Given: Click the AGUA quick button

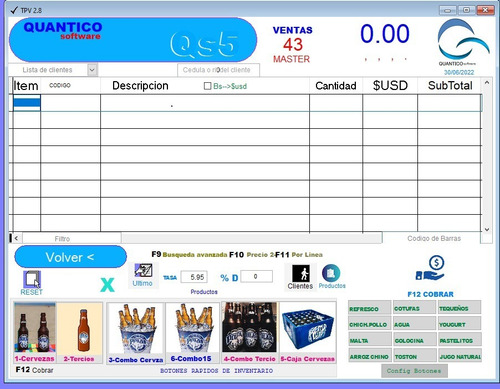Looking at the screenshot, I should [414, 324].
